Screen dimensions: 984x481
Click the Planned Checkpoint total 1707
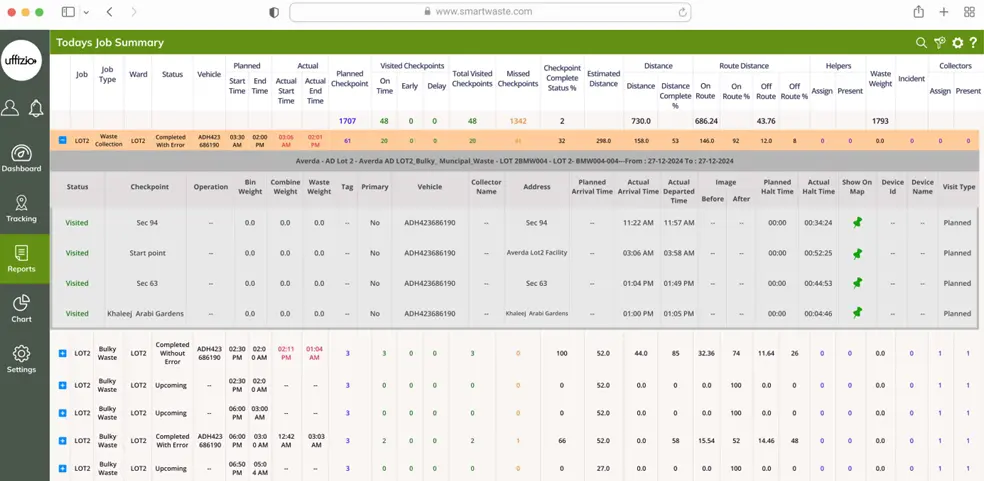(347, 121)
